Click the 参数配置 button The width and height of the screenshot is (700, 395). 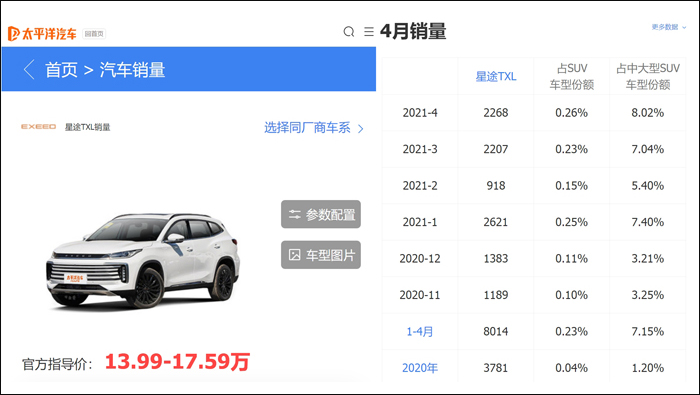tap(321, 214)
